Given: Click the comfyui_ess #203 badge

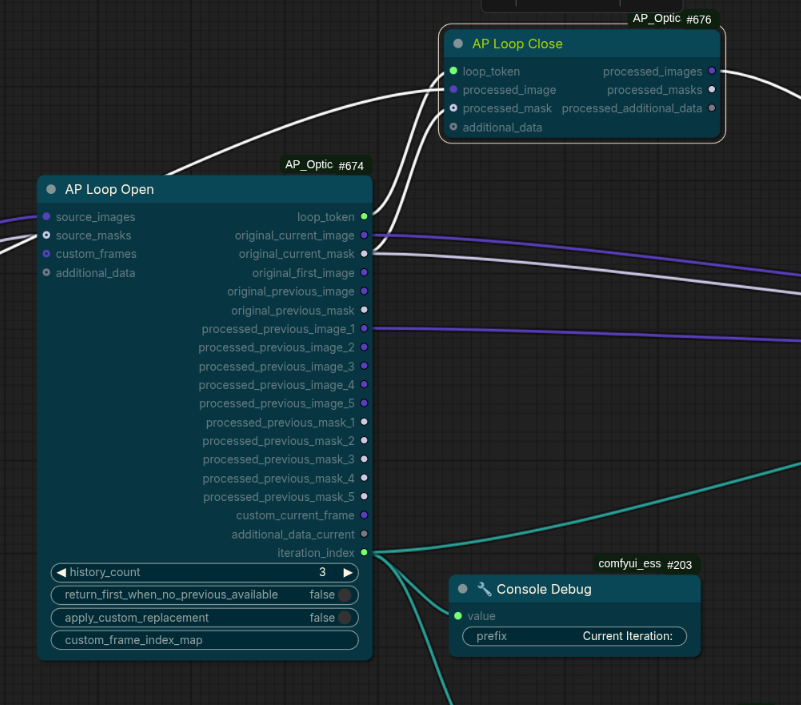Looking at the screenshot, I should [x=646, y=564].
